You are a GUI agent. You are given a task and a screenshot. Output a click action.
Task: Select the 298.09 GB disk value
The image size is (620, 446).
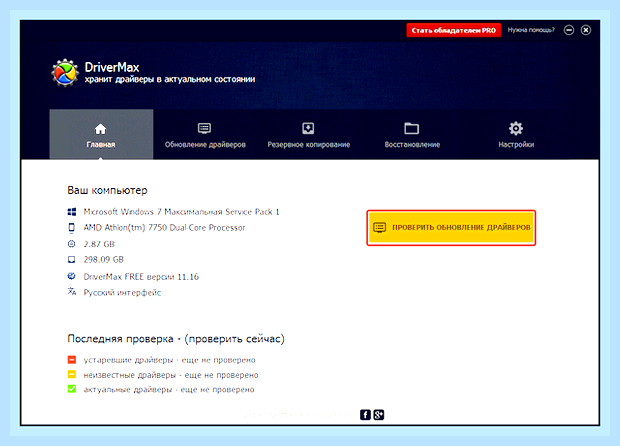pyautogui.click(x=104, y=260)
